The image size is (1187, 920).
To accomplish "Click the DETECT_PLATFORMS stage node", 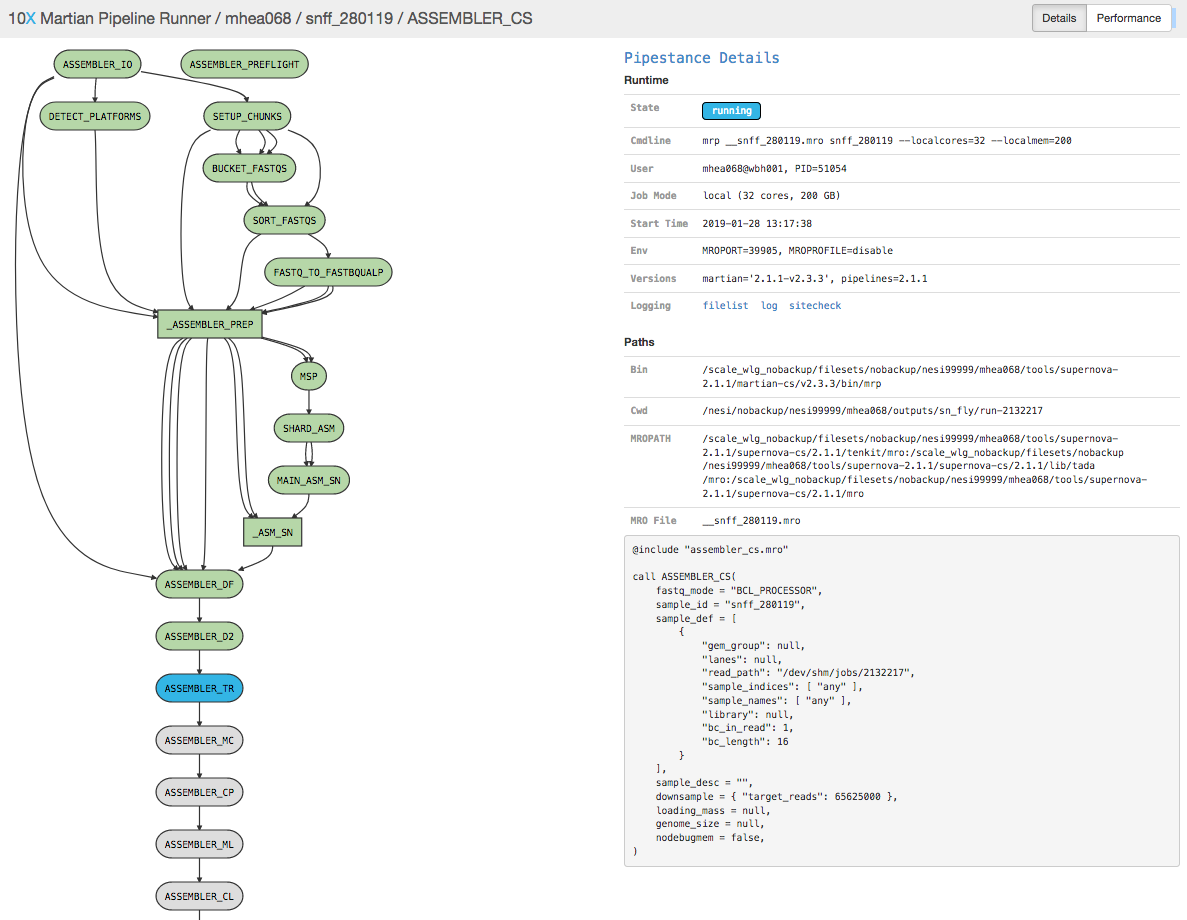I will [95, 117].
